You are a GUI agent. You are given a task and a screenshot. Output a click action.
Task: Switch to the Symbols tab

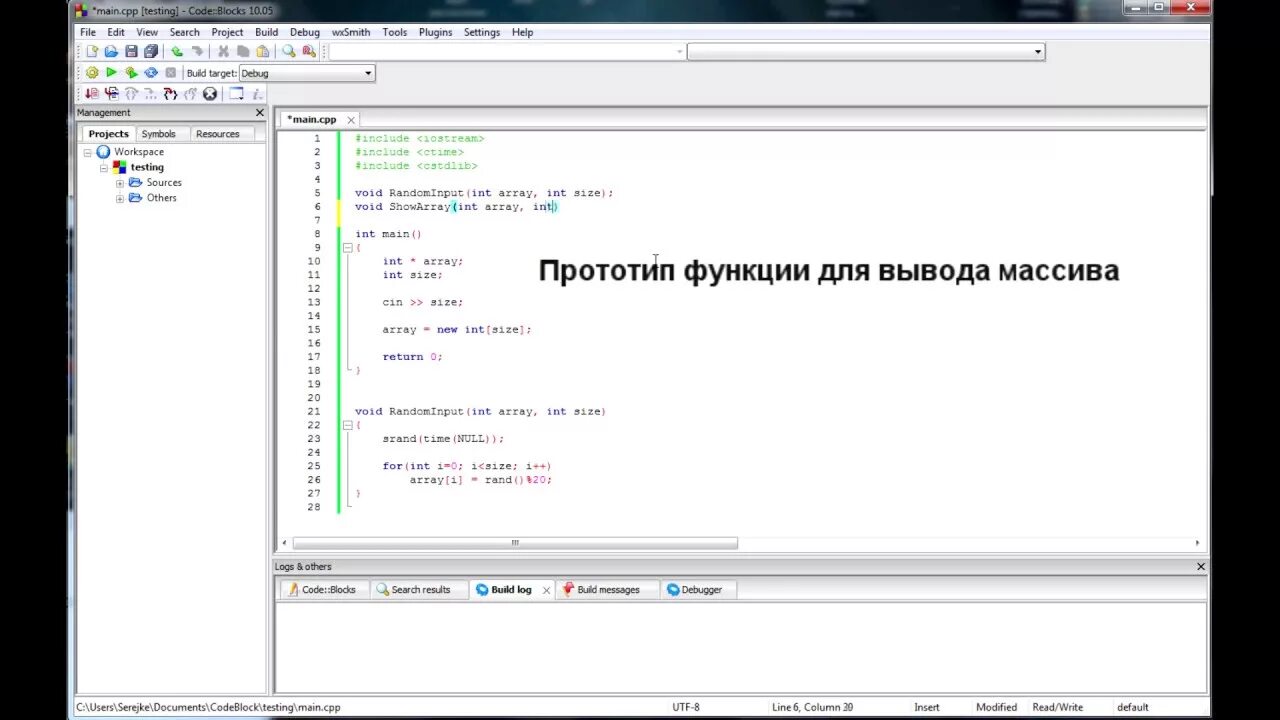pyautogui.click(x=158, y=134)
